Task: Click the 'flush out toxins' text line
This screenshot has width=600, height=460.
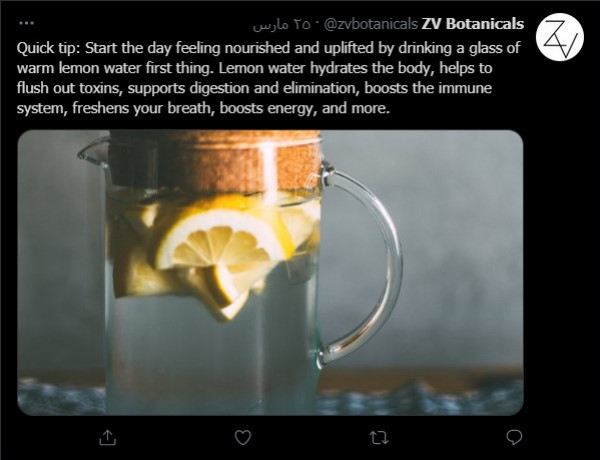Action: 254,88
